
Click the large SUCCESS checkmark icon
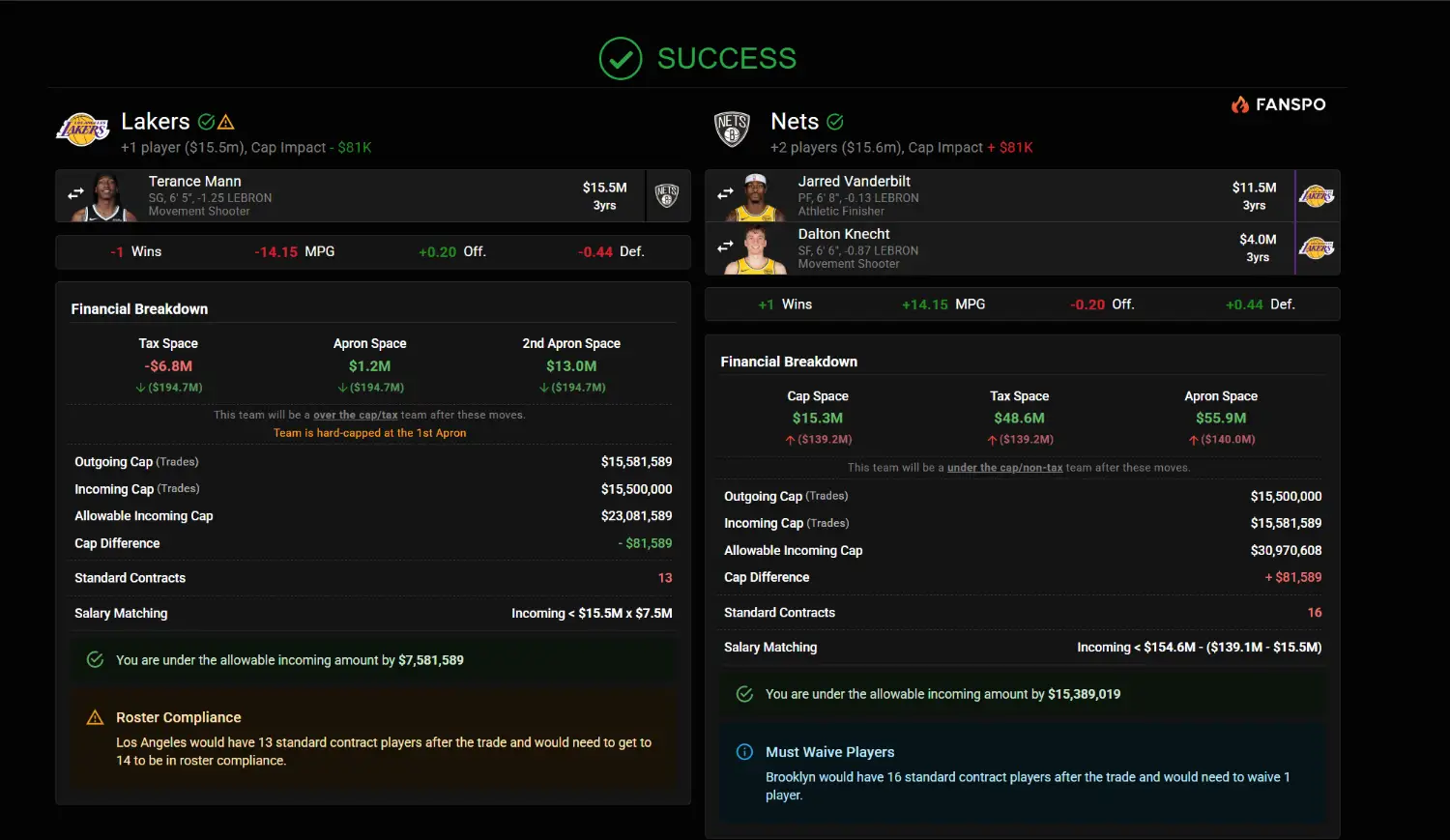coord(621,59)
